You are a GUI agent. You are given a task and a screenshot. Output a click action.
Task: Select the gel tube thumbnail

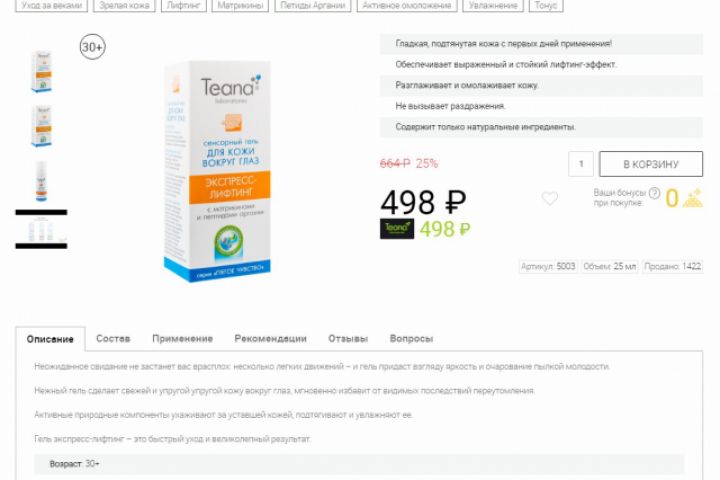[41, 181]
